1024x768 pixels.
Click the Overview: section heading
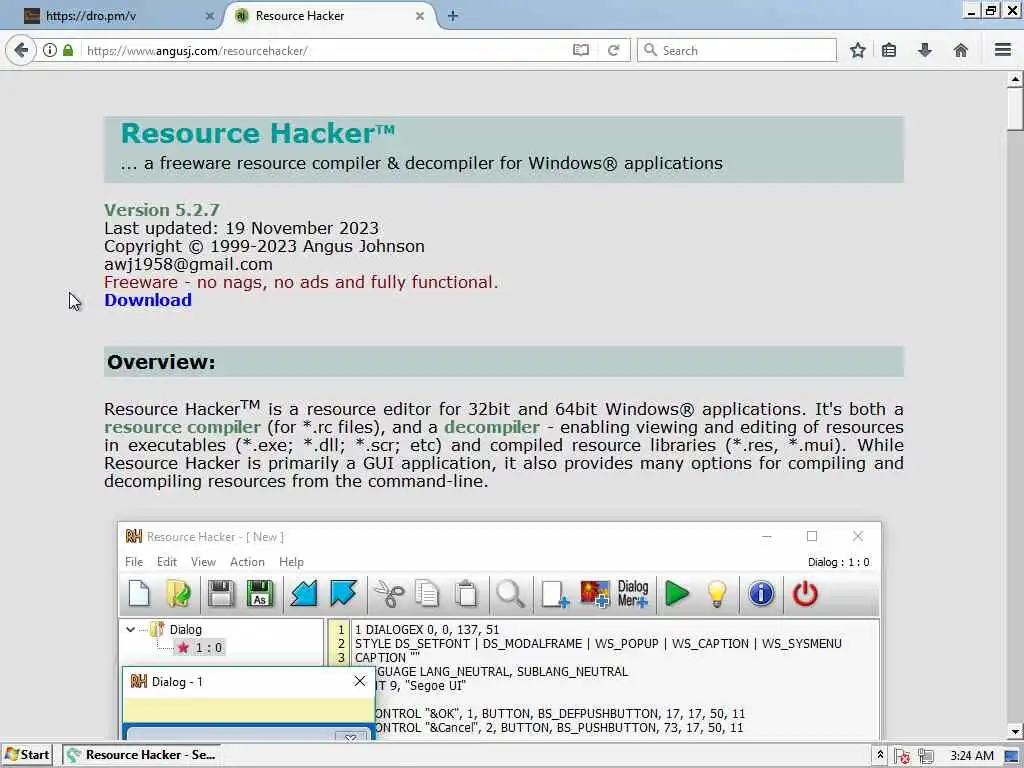(161, 362)
